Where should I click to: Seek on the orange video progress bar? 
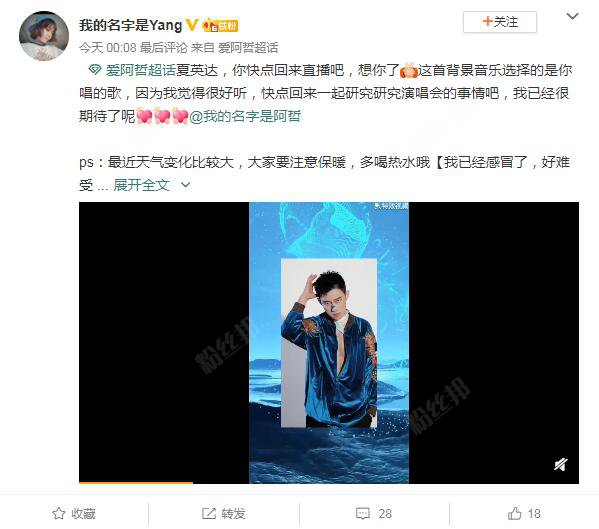click(329, 483)
